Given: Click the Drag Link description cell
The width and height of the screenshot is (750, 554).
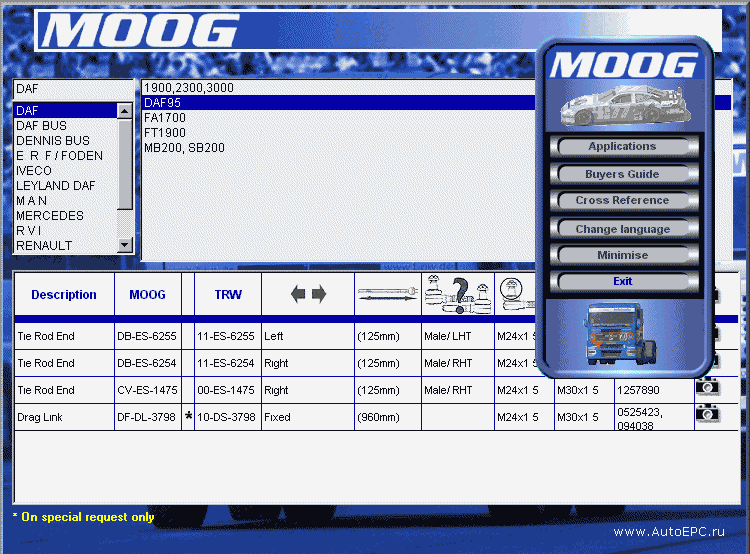Looking at the screenshot, I should (x=64, y=417).
